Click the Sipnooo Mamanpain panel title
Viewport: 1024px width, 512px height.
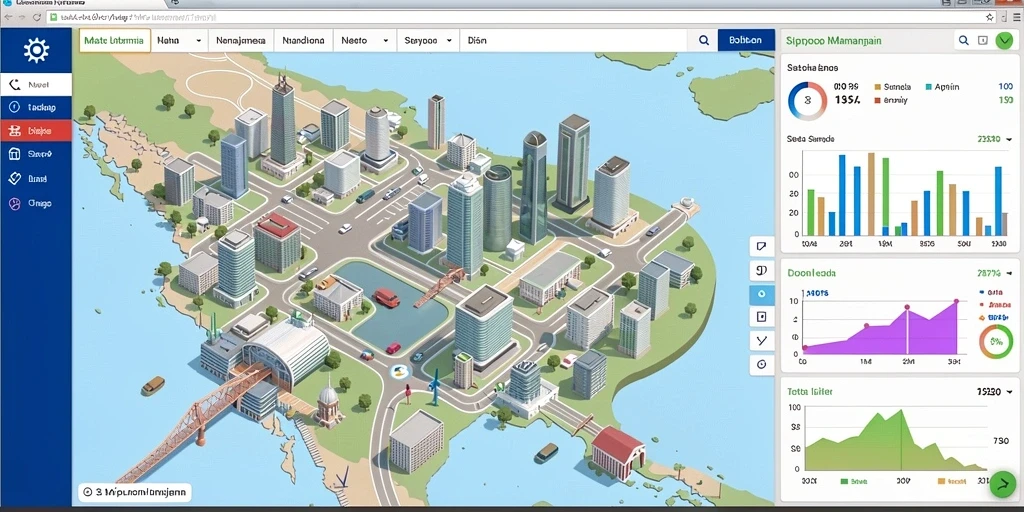[x=834, y=40]
